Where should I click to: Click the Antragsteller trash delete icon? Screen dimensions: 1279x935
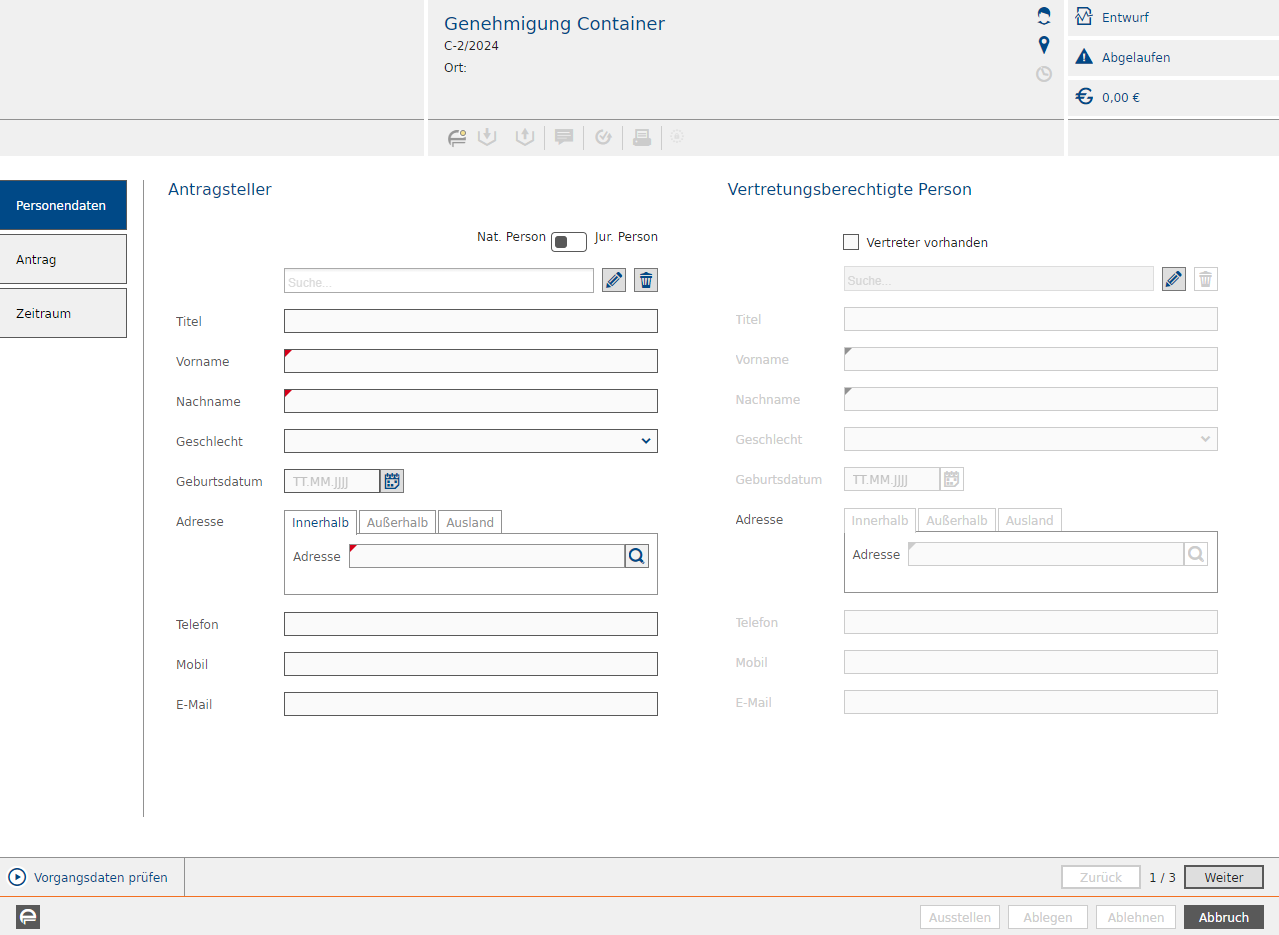click(x=647, y=281)
